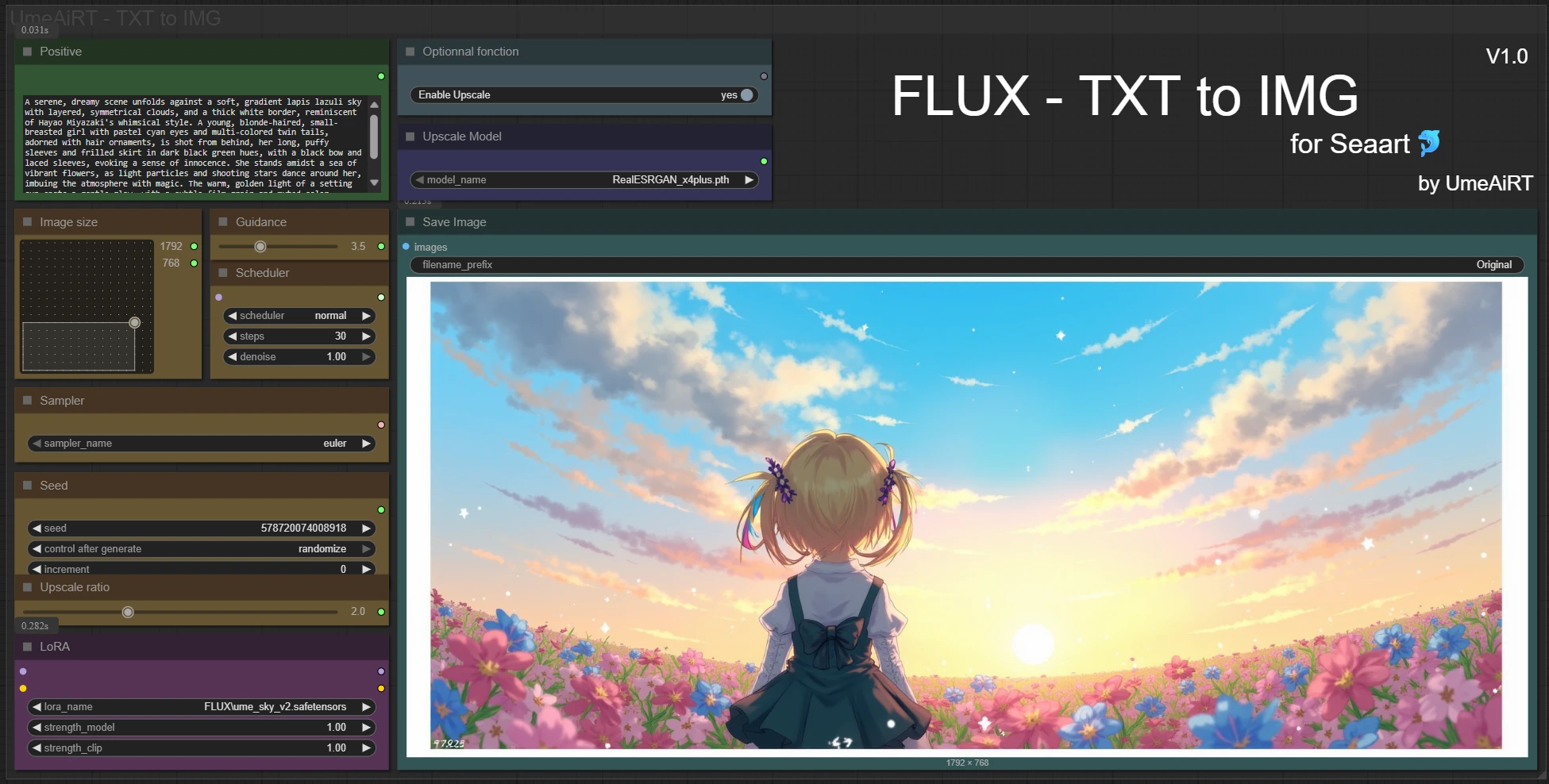Select the Upscale Model node title
1549x784 pixels.
point(461,136)
